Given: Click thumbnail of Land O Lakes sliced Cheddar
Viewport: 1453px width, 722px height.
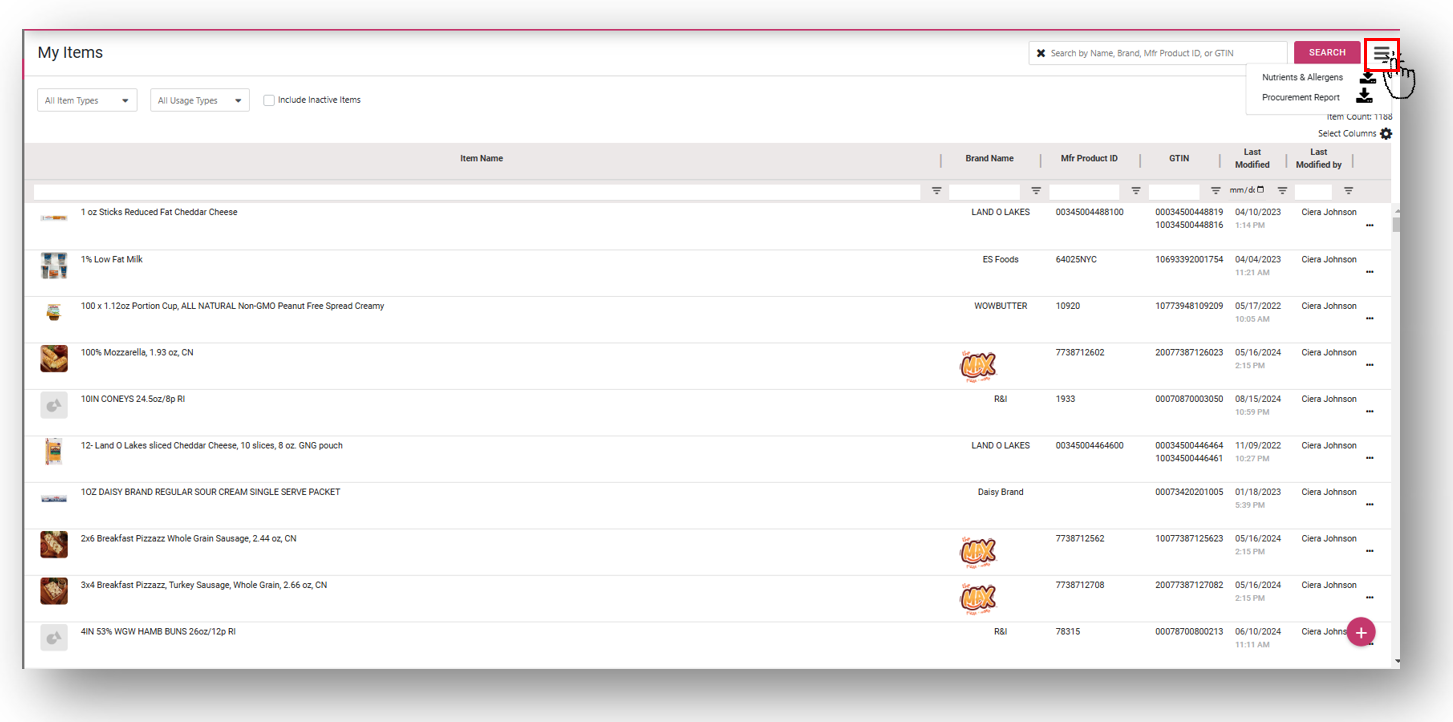Looking at the screenshot, I should 54,452.
